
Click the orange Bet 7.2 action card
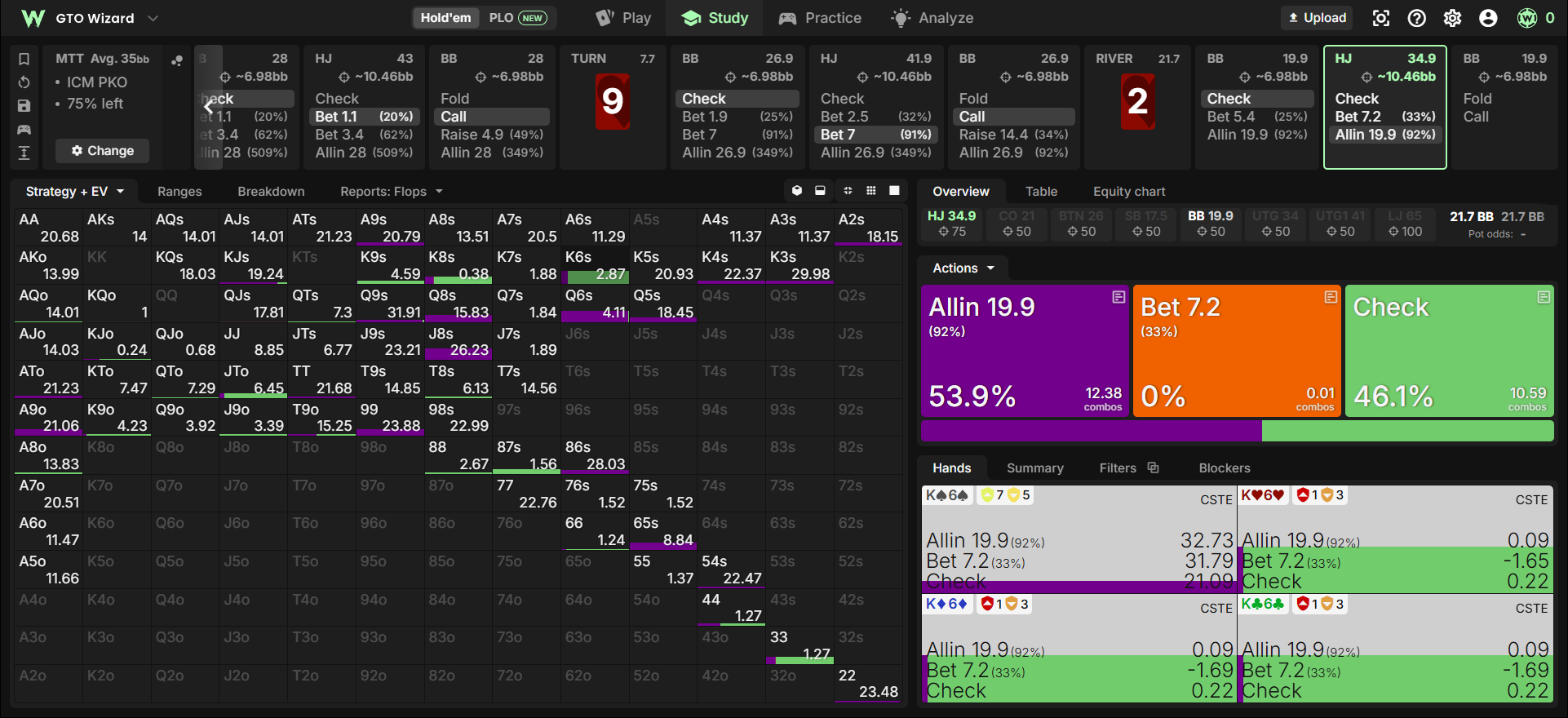click(x=1237, y=351)
